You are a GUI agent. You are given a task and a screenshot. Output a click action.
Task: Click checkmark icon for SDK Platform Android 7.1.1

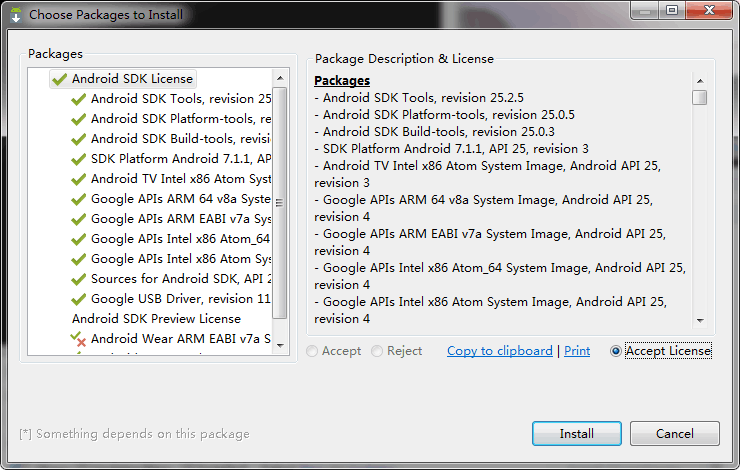coord(78,159)
